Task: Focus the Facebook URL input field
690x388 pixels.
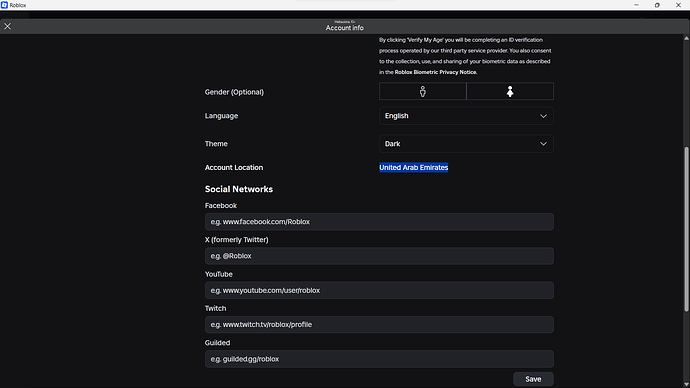Action: point(379,222)
